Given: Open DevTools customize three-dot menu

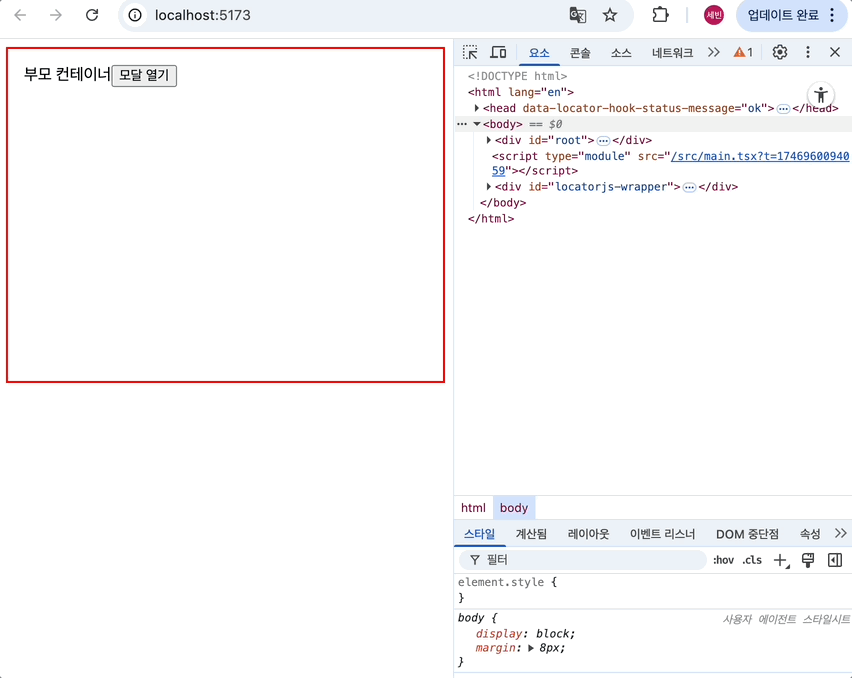Looking at the screenshot, I should tap(808, 52).
